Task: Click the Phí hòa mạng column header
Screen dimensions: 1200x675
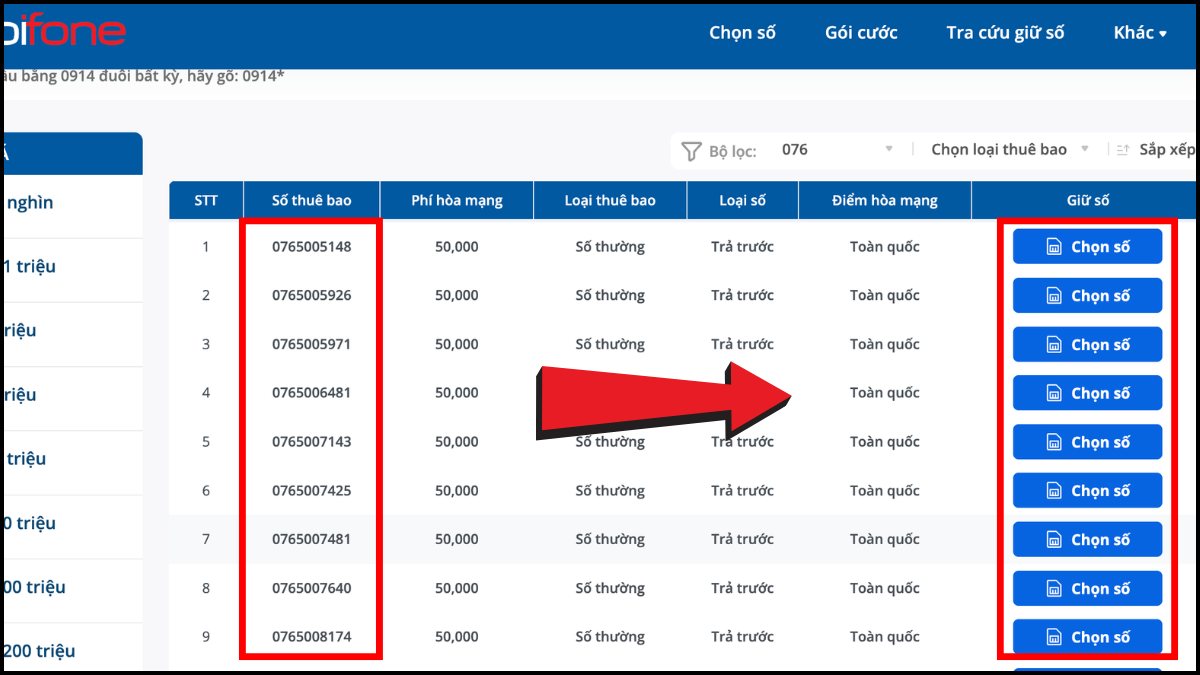Action: [x=457, y=200]
